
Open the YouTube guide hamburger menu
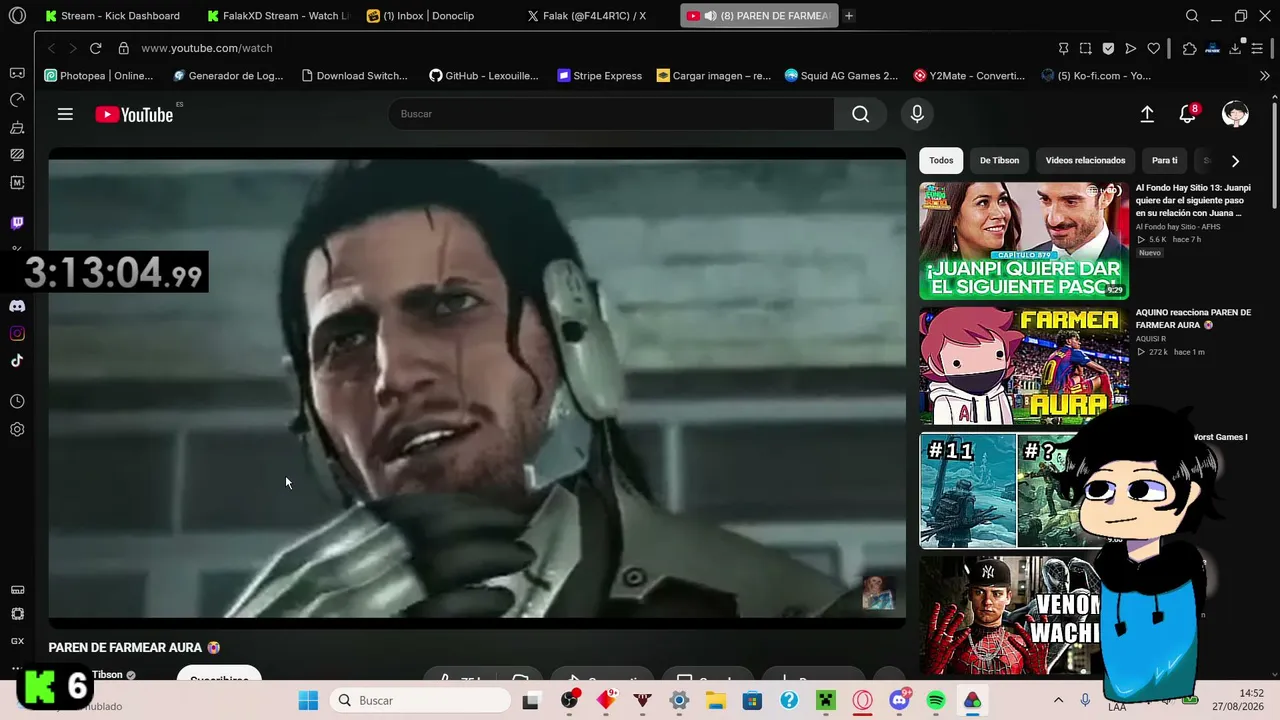(x=65, y=114)
